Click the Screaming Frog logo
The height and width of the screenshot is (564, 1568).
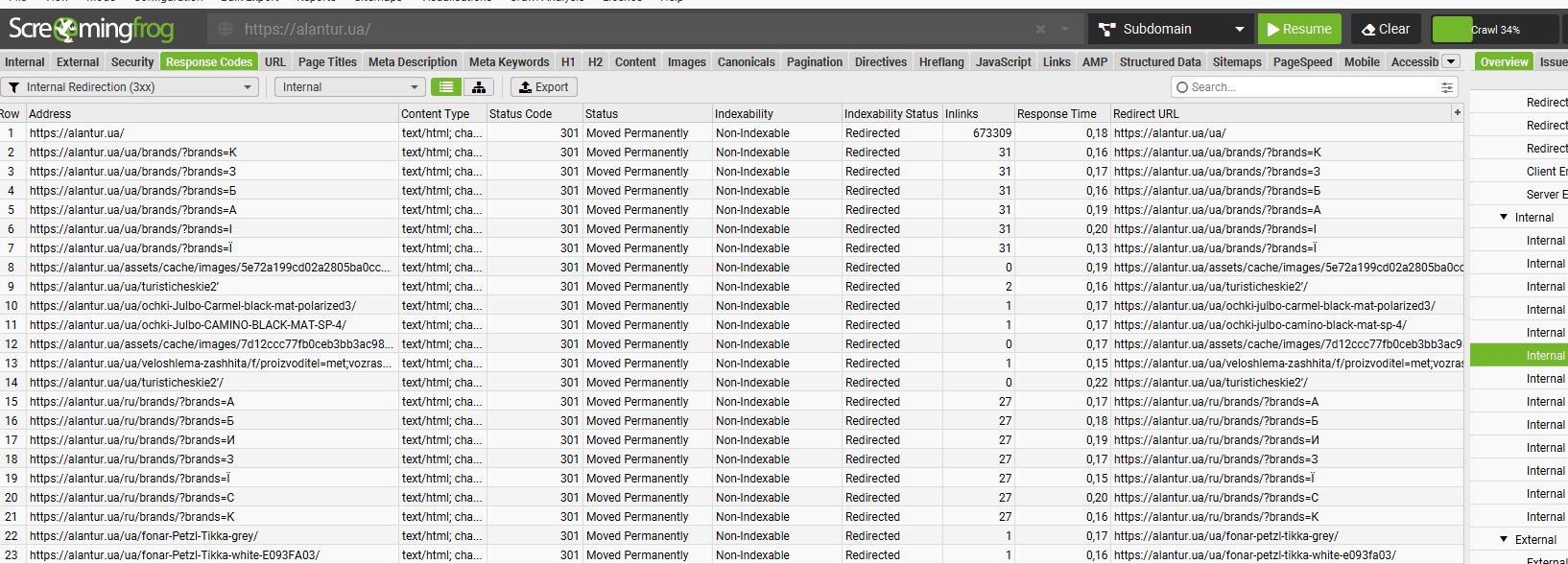[x=92, y=29]
